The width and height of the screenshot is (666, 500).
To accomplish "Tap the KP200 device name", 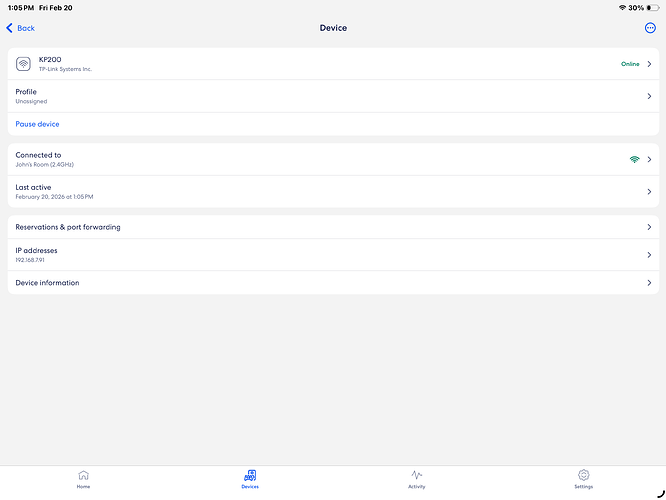I will (x=50, y=59).
